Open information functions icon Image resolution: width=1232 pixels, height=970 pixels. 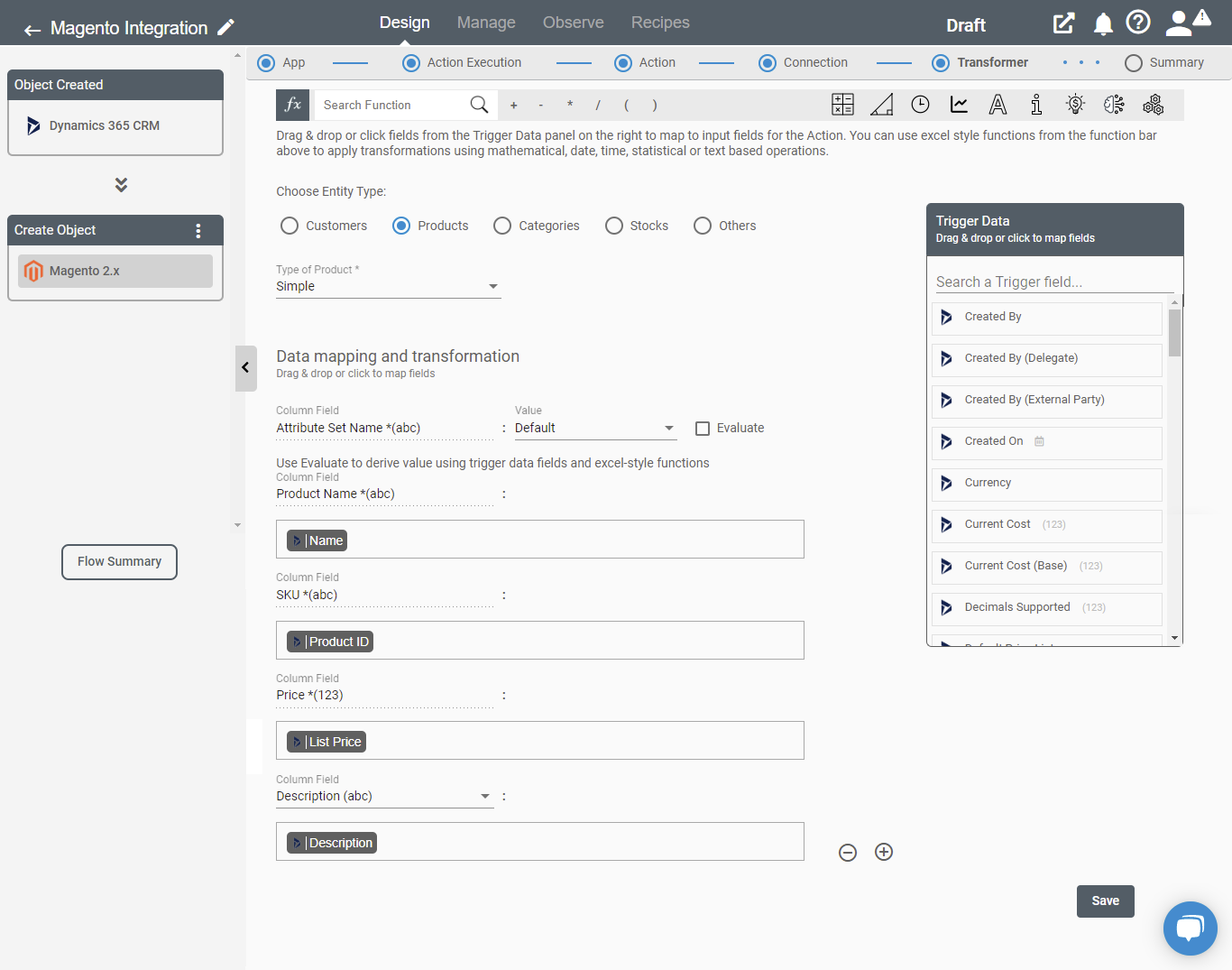[x=1036, y=105]
